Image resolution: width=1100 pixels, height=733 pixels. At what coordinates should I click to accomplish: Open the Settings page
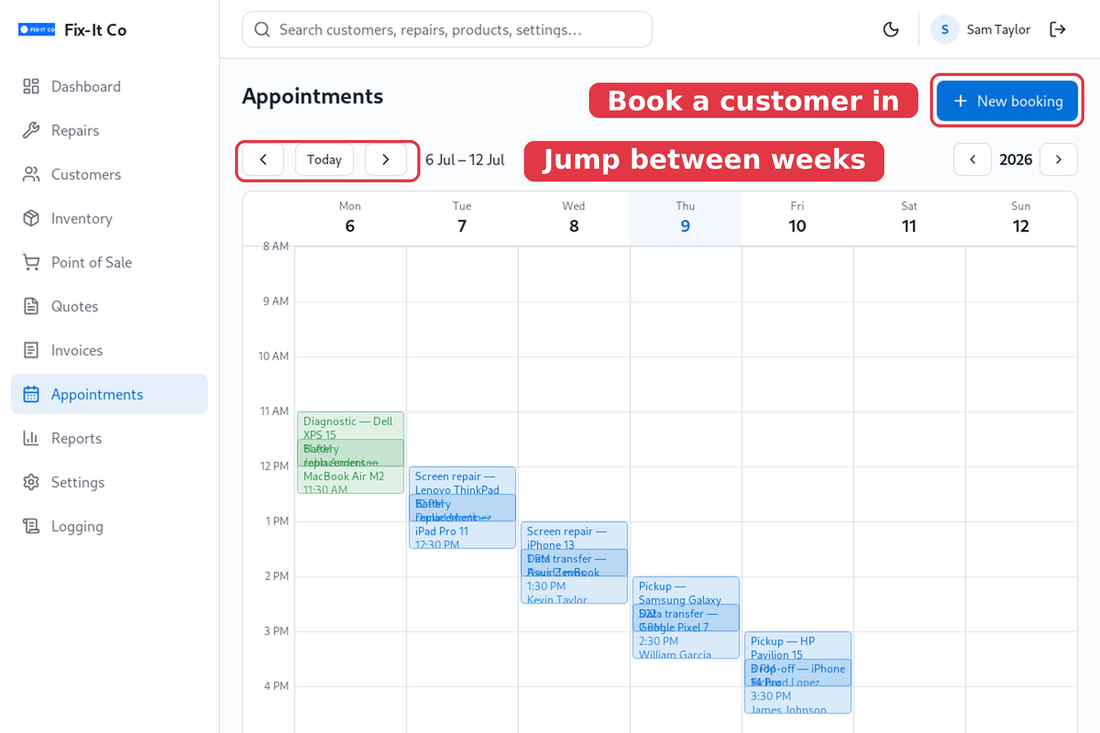[x=109, y=483]
